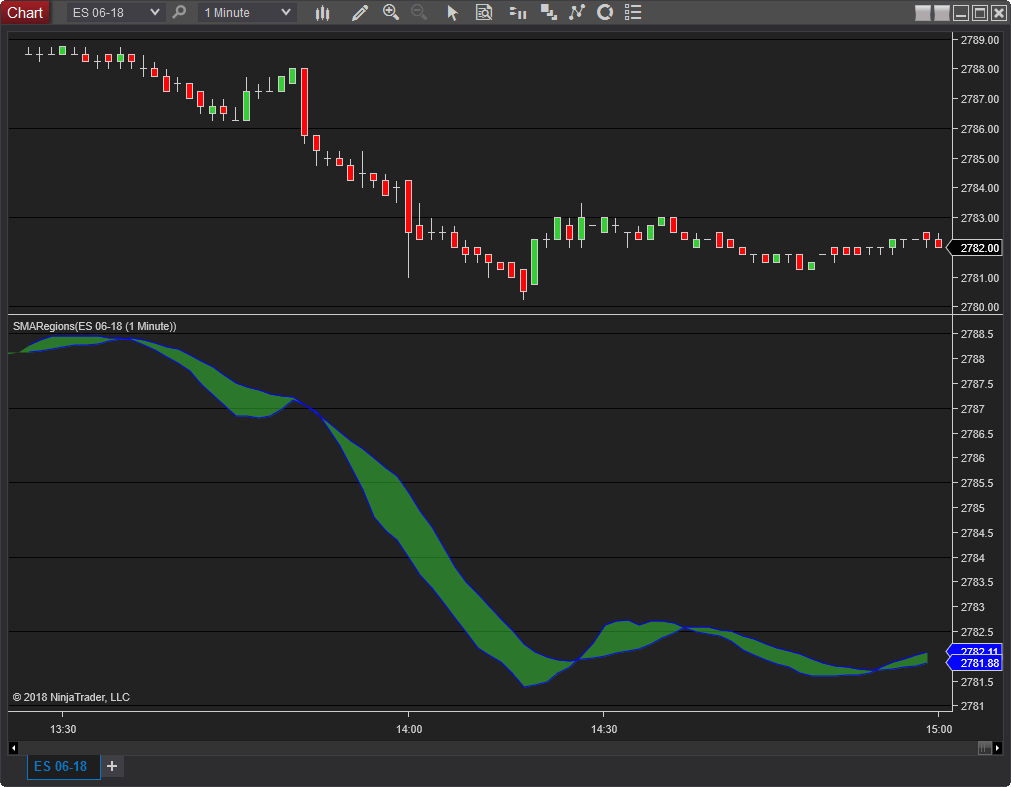The width and height of the screenshot is (1011, 787).
Task: Click the first window link button
Action: click(923, 13)
